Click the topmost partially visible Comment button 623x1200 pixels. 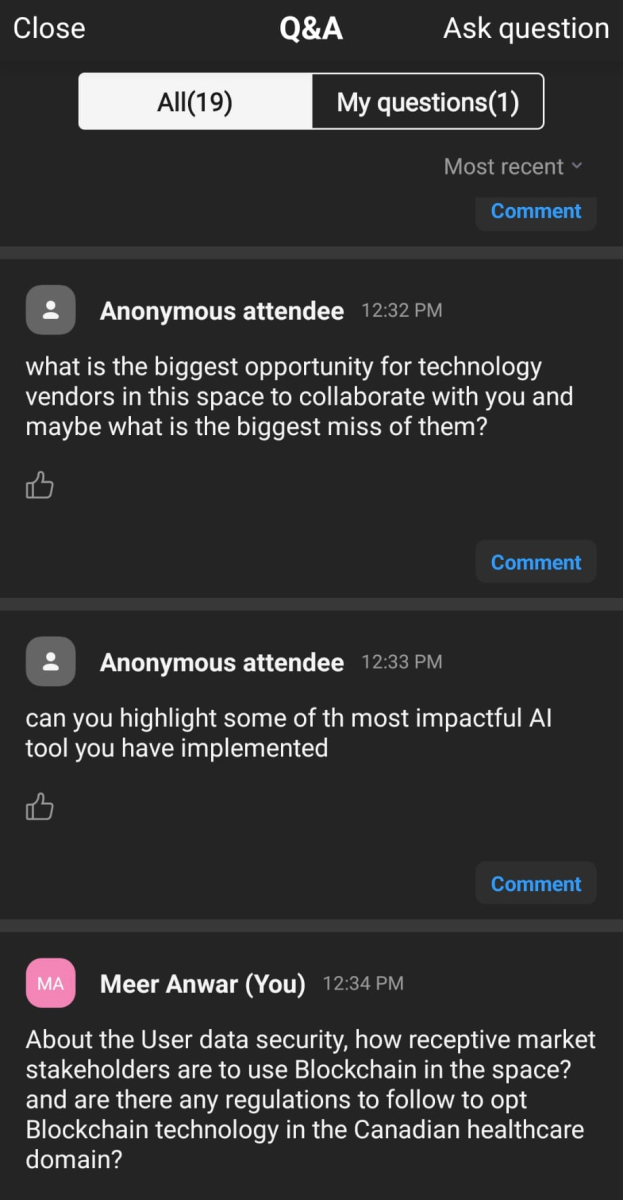coord(536,212)
